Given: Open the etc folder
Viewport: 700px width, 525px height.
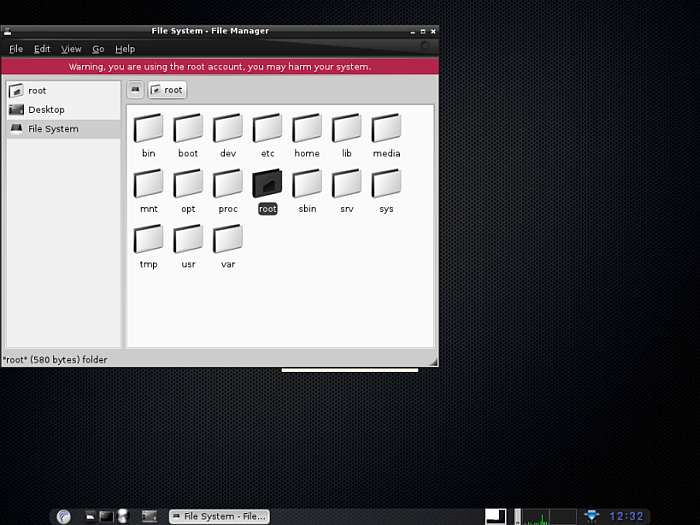Looking at the screenshot, I should 267,129.
